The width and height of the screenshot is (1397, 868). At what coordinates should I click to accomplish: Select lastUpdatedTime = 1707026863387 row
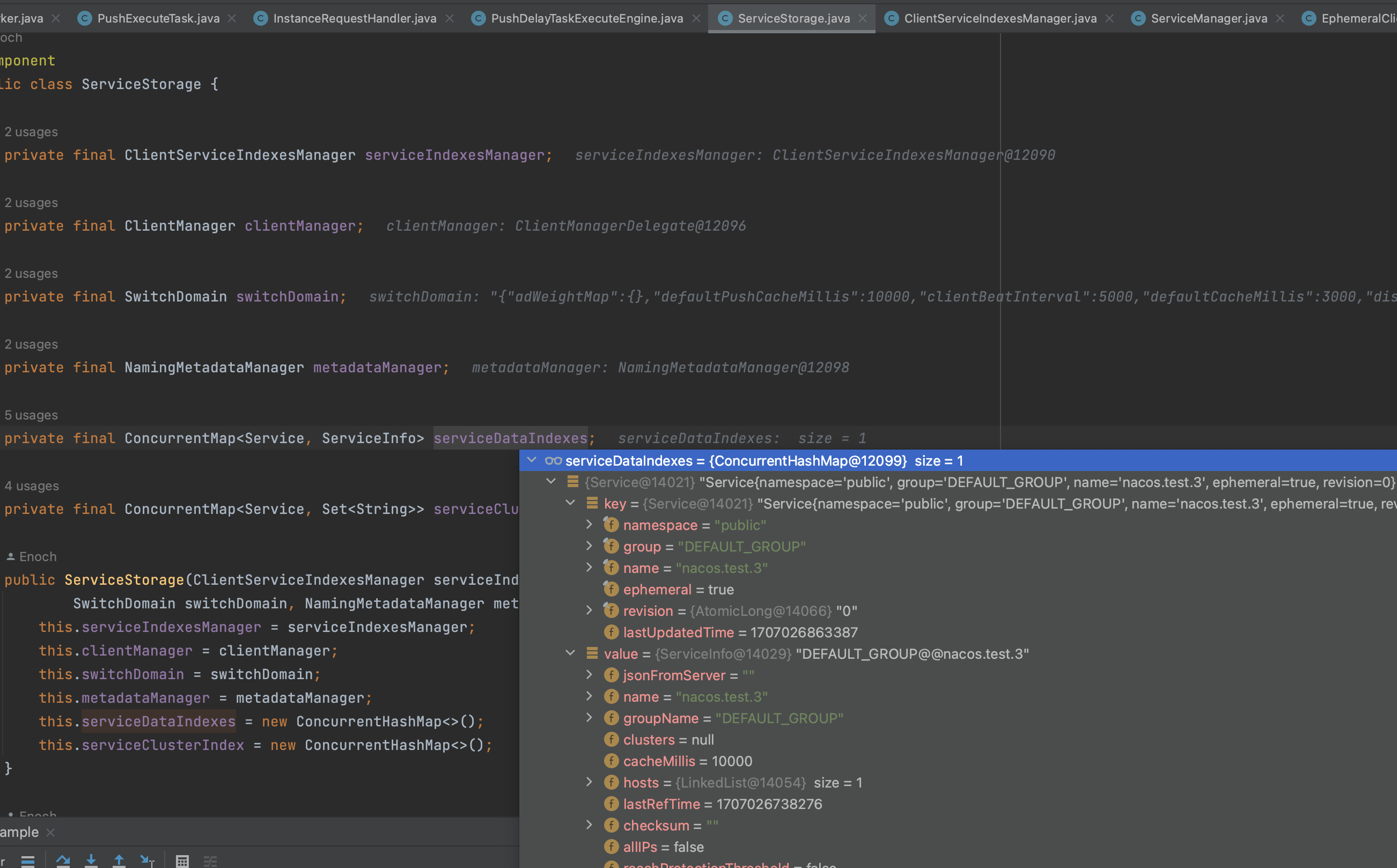pos(958,632)
